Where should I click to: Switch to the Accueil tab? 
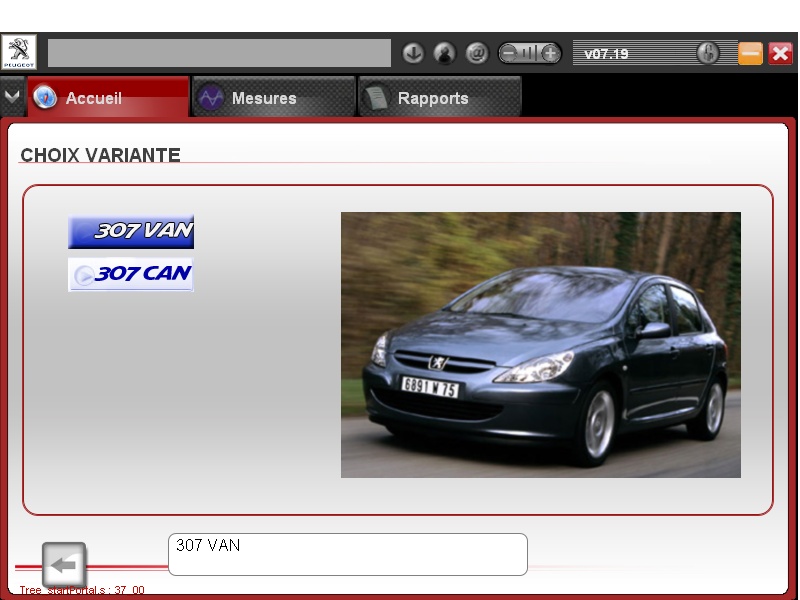click(x=108, y=97)
